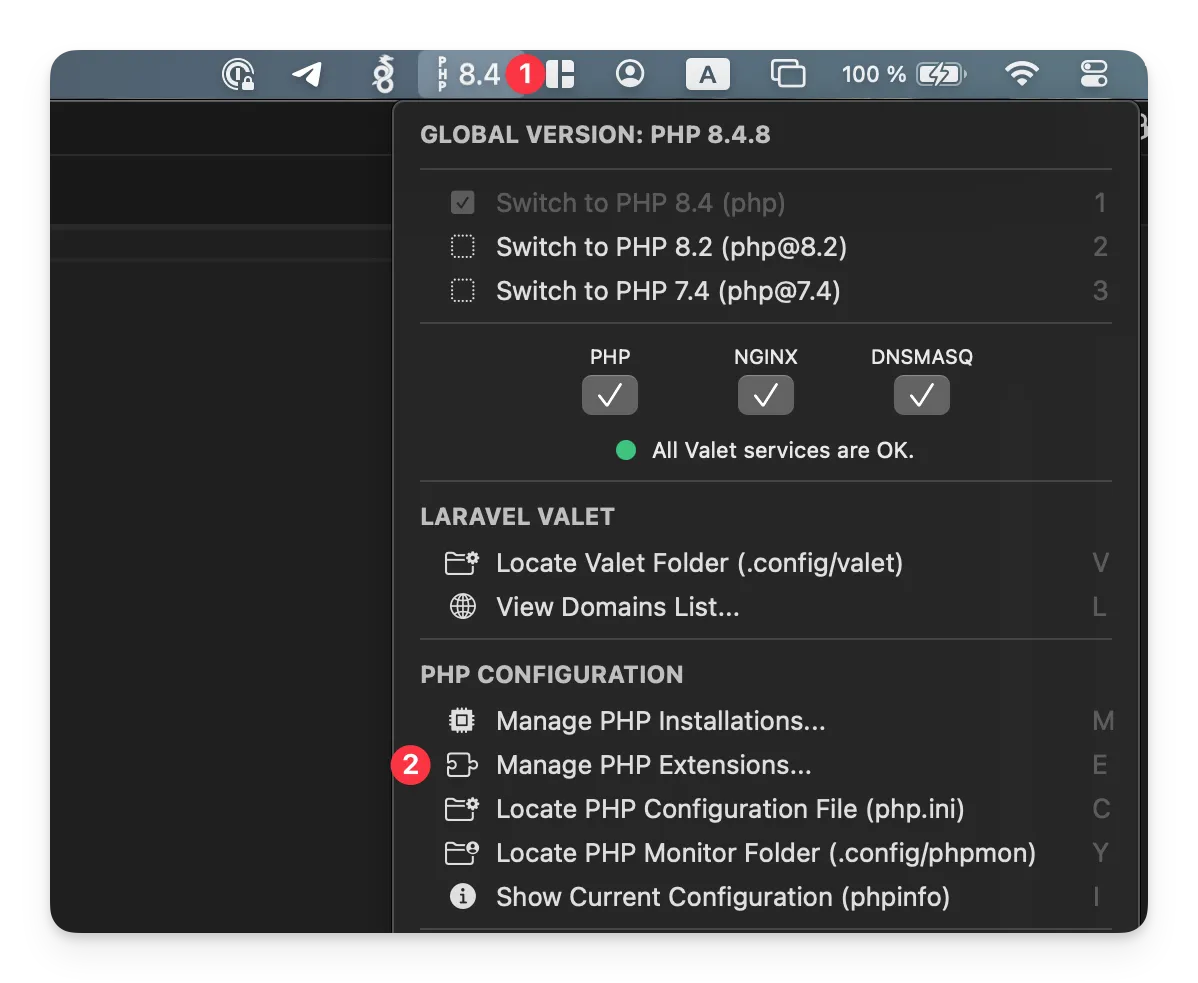The image size is (1198, 983).
Task: Click the PHP service label
Action: 610,357
